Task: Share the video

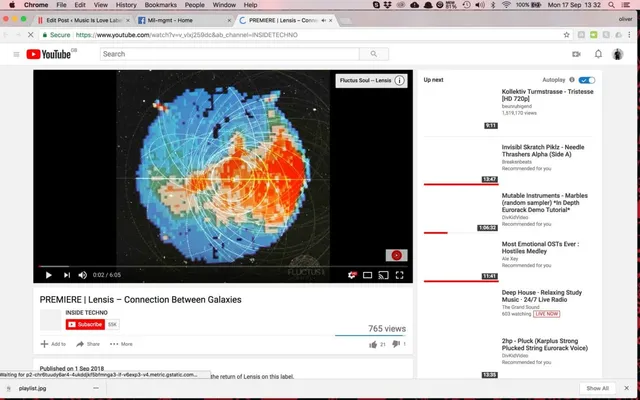Action: [88, 344]
